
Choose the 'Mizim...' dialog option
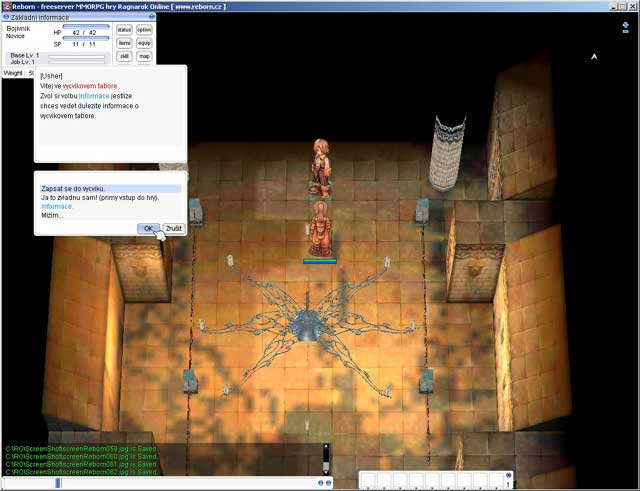point(52,216)
